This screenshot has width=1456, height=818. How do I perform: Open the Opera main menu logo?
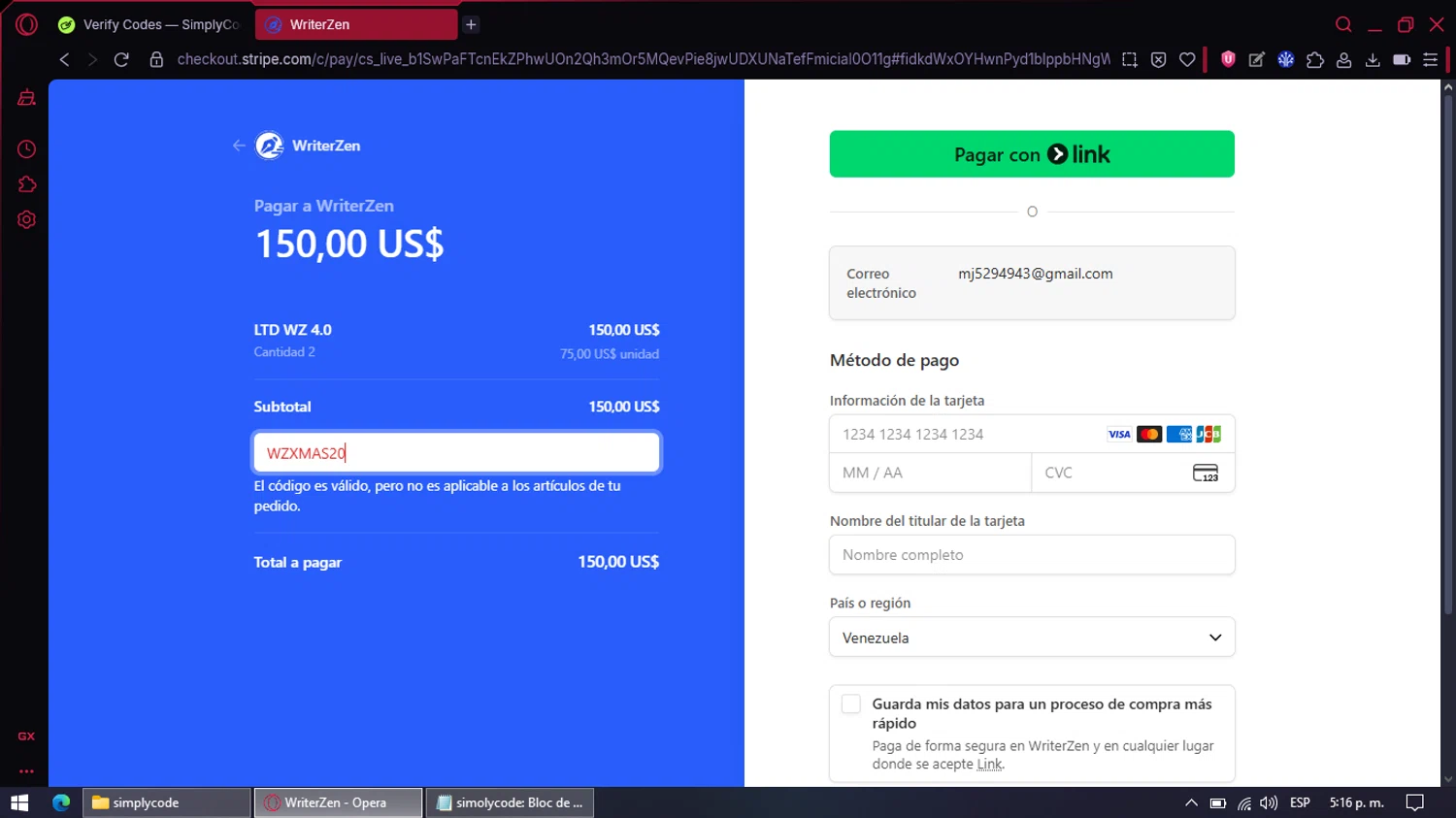point(26,24)
